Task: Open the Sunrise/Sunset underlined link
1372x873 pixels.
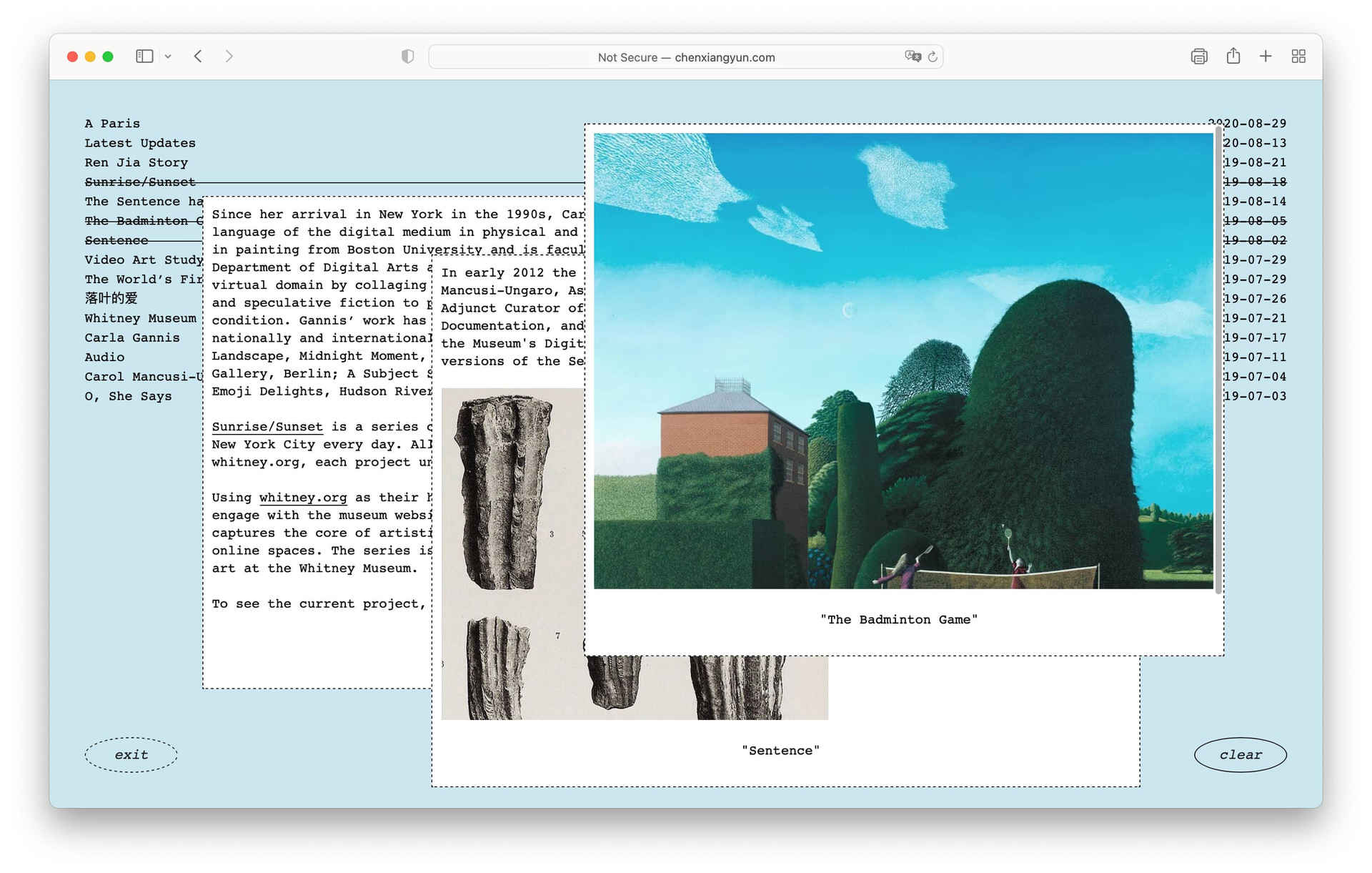Action: [267, 427]
